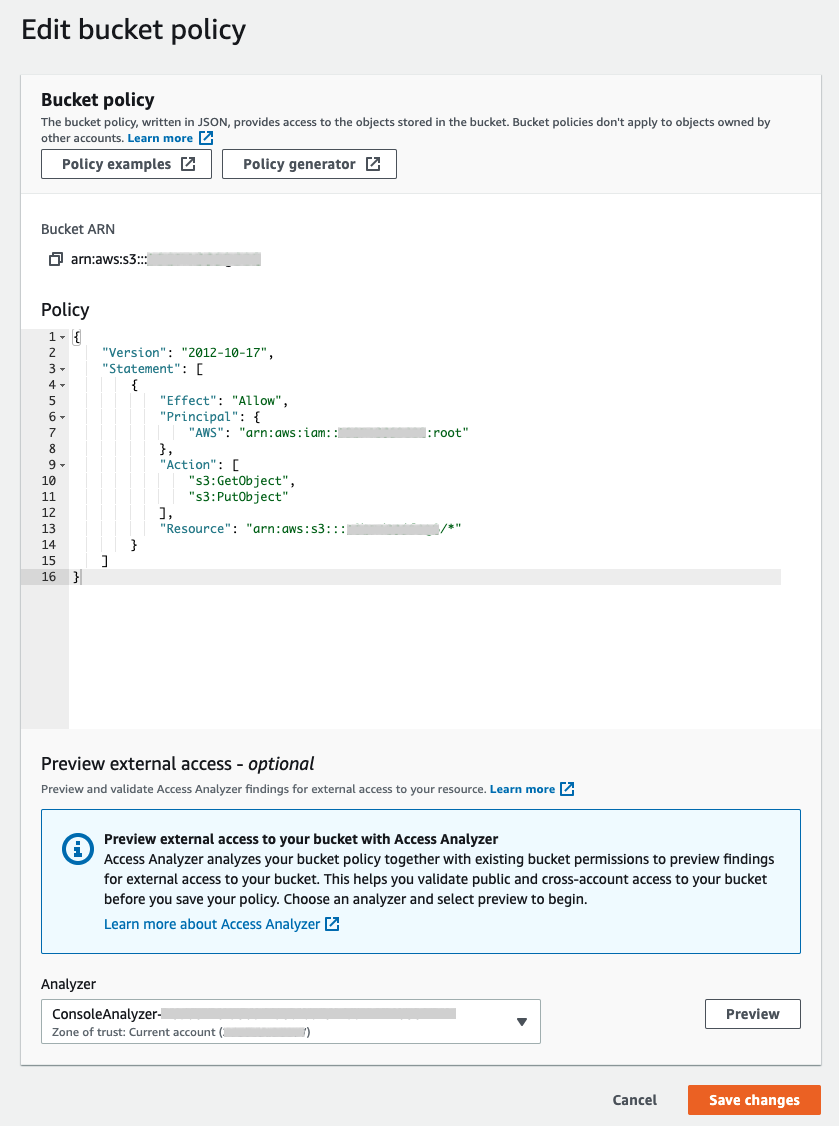Click Save changes
Viewport: 839px width, 1126px height.
tap(753, 1099)
